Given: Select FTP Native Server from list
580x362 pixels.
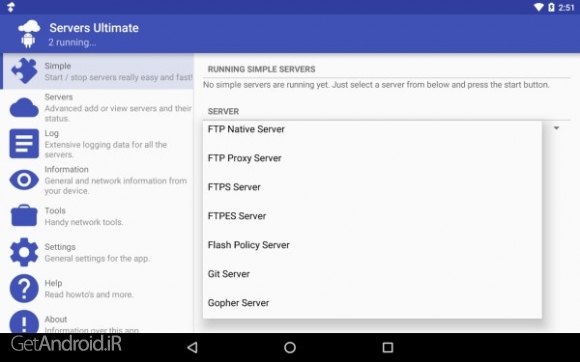Looking at the screenshot, I should 372,129.
